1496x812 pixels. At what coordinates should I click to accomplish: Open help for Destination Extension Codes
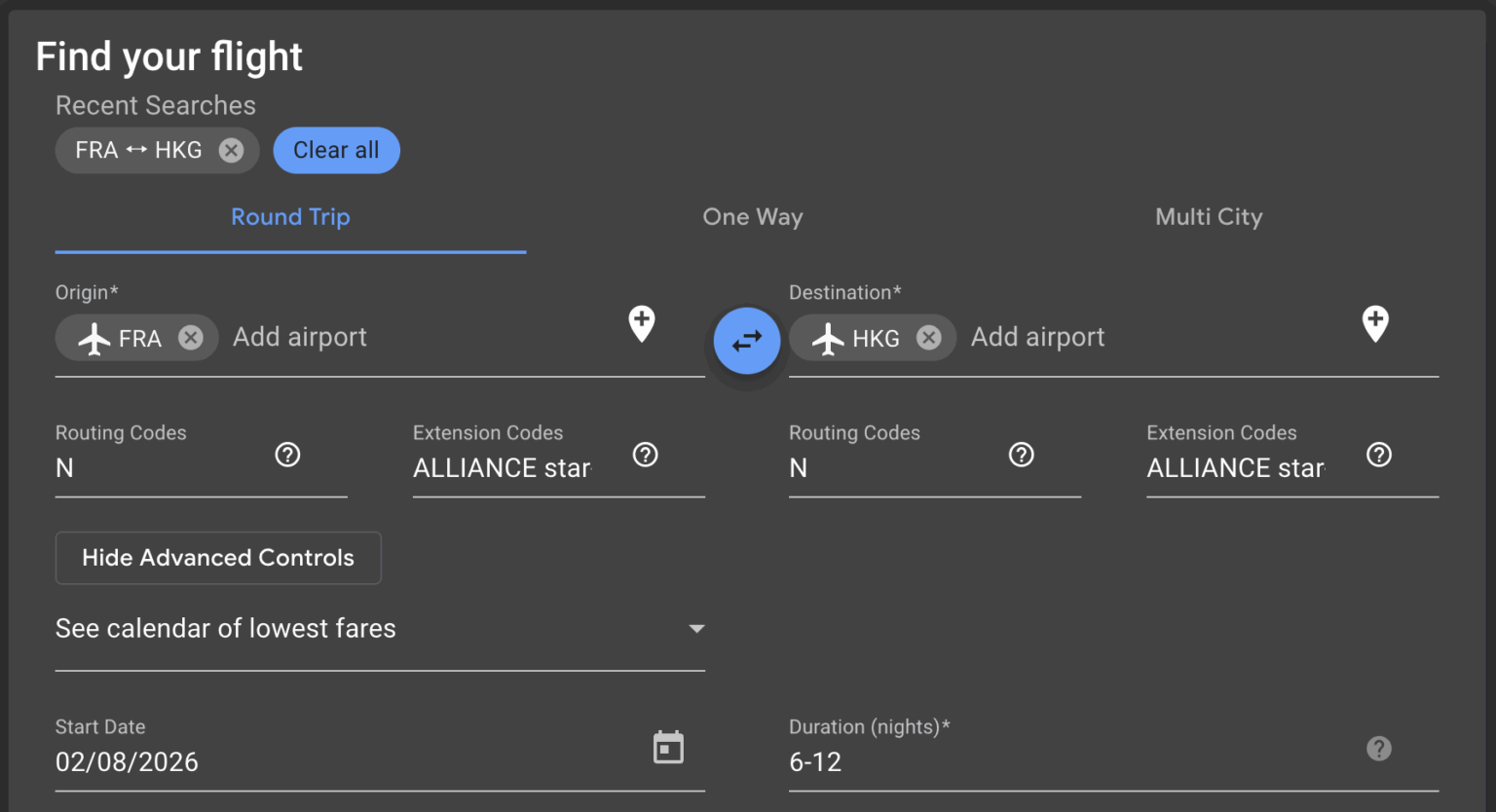pyautogui.click(x=1379, y=455)
